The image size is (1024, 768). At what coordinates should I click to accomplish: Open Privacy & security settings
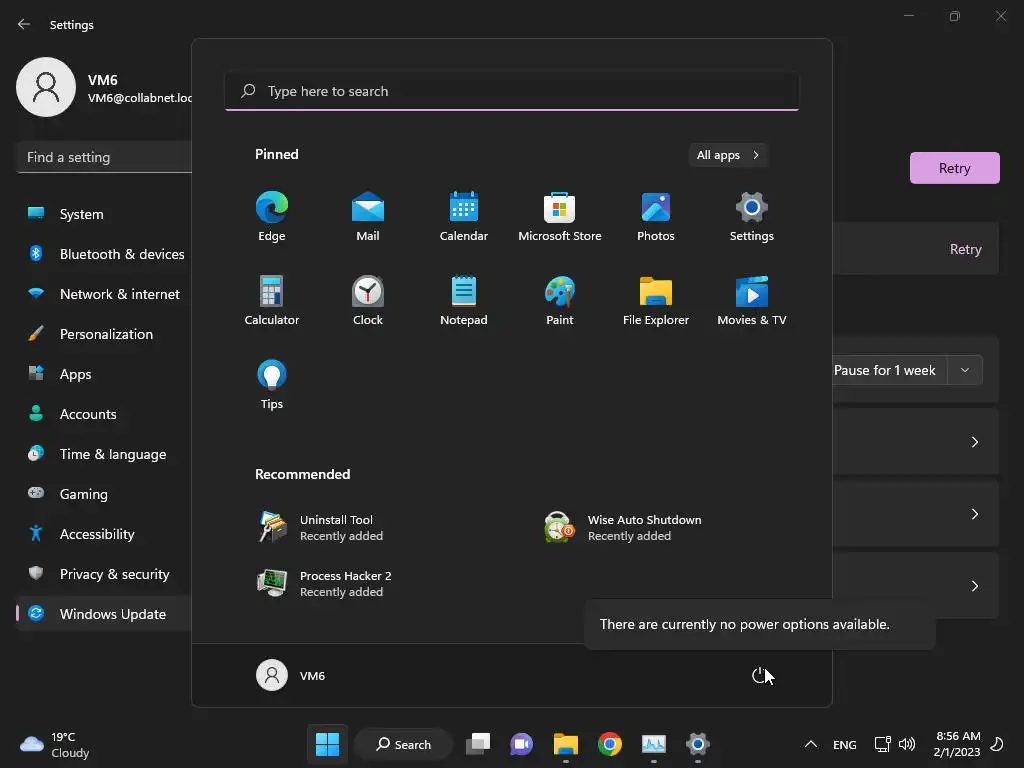click(x=104, y=574)
